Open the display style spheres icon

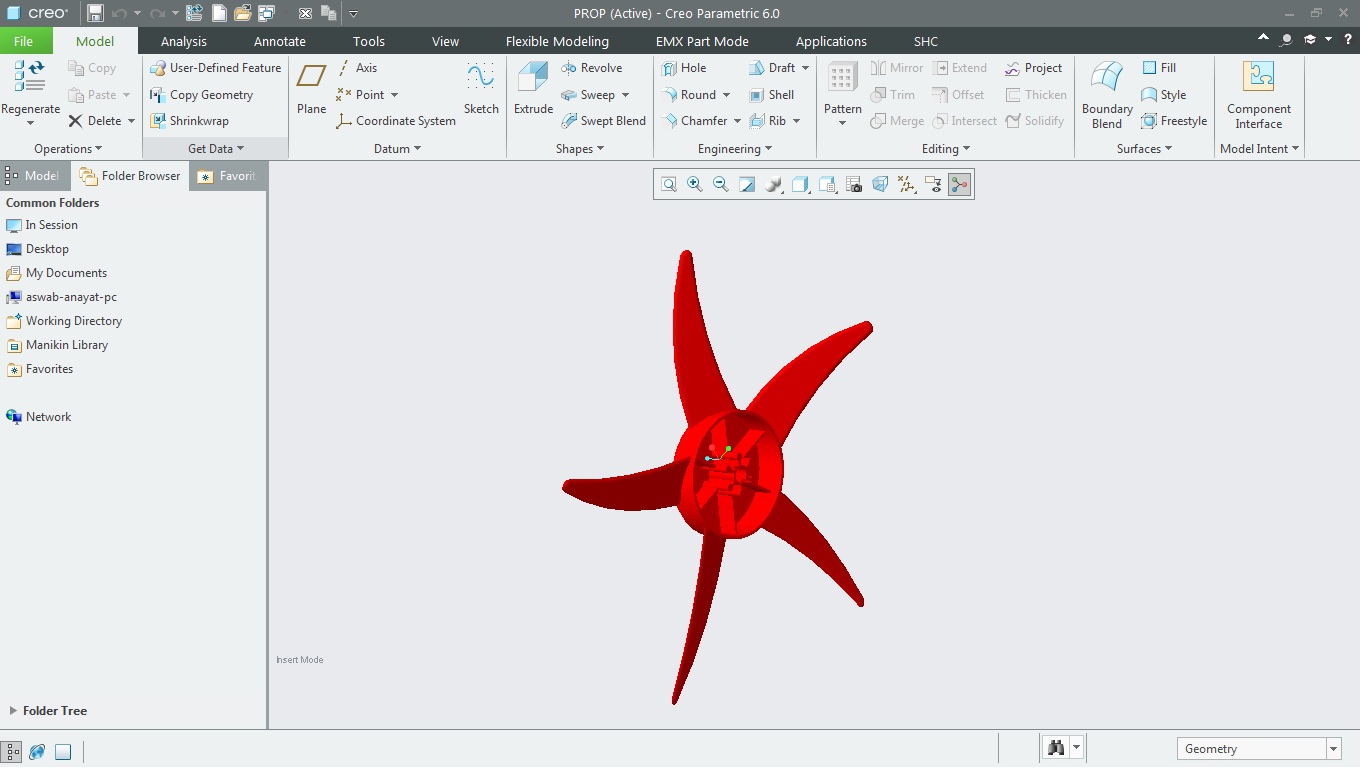[774, 184]
